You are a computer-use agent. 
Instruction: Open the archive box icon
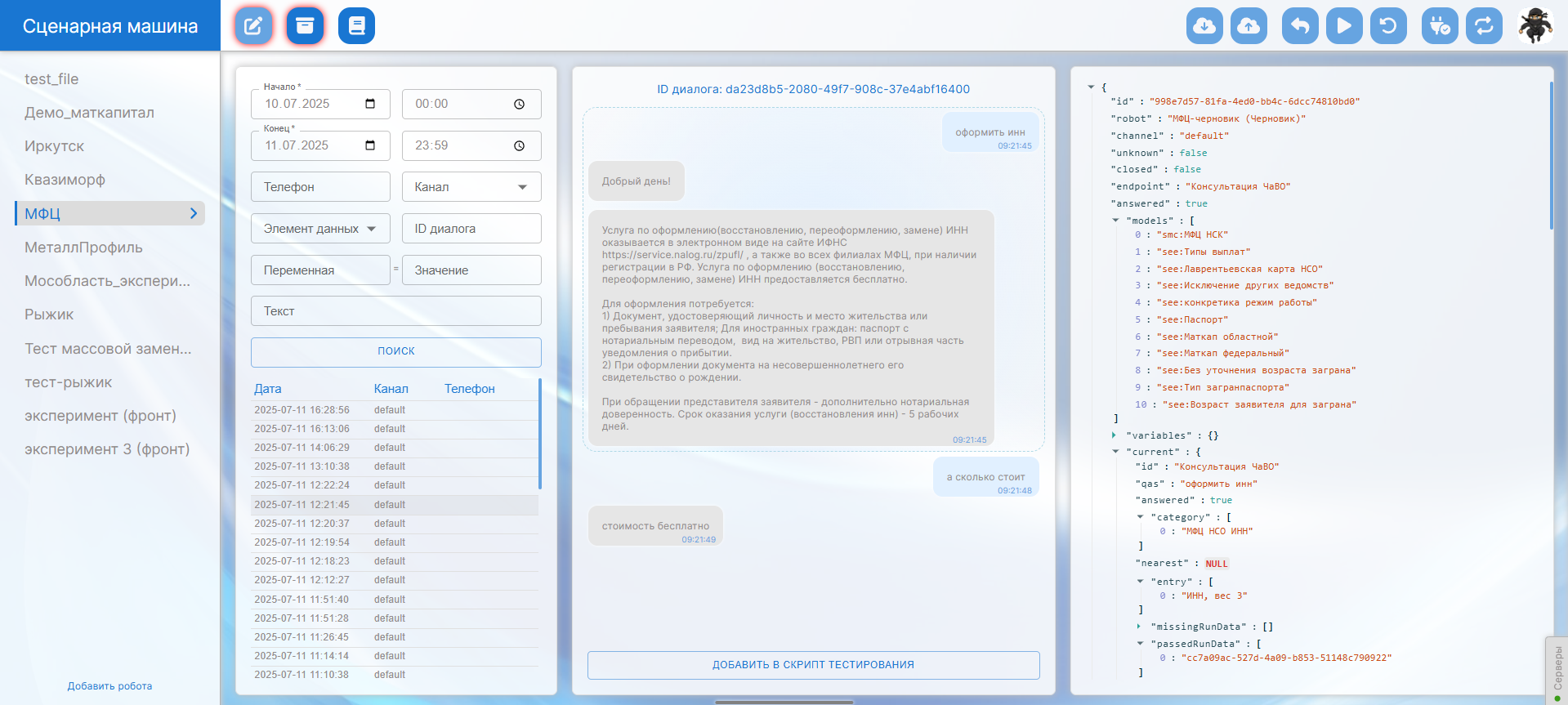click(305, 26)
